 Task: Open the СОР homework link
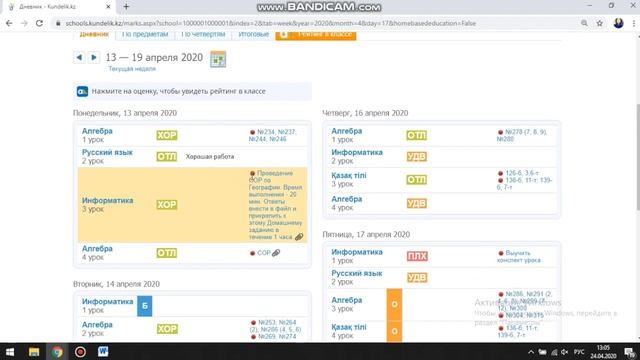tap(264, 253)
